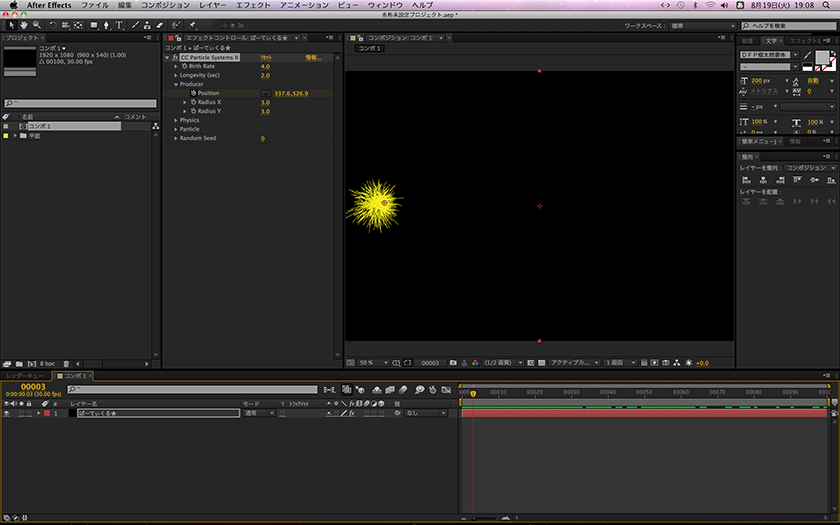Toggle Birth Rate stopwatch
Screen dimensions: 840x525
tap(184, 66)
